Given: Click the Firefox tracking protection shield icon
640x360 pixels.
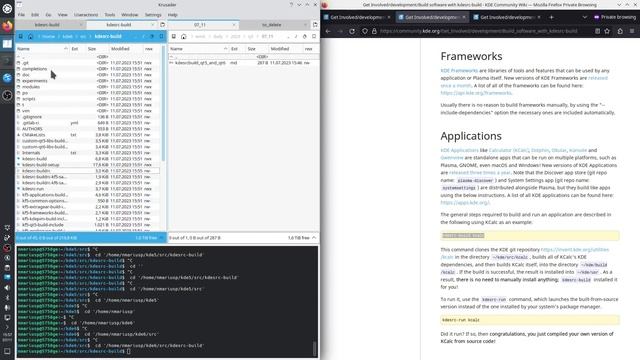Looking at the screenshot, I should (x=365, y=31).
